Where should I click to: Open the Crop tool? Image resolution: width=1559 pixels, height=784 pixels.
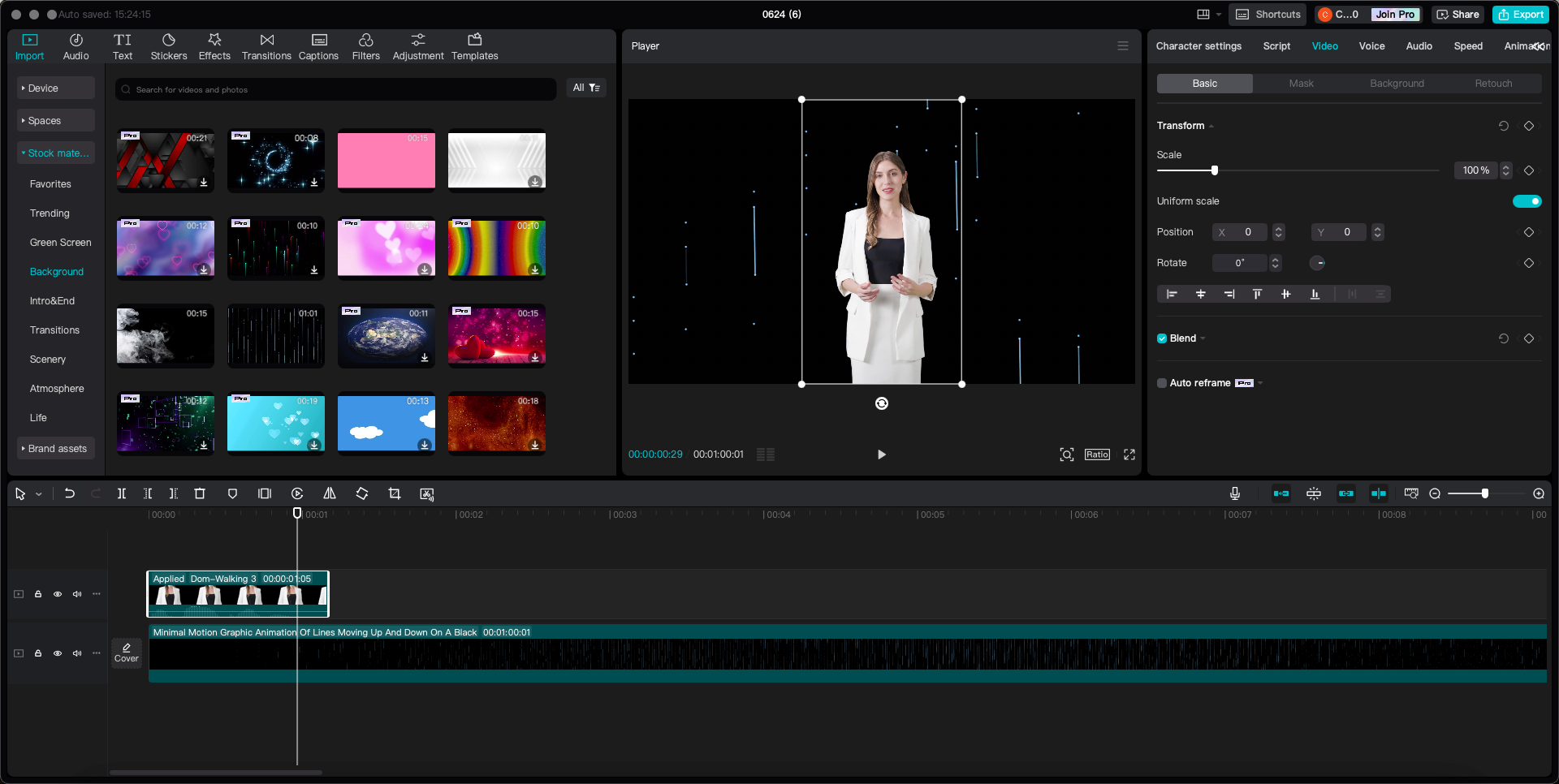[x=394, y=493]
